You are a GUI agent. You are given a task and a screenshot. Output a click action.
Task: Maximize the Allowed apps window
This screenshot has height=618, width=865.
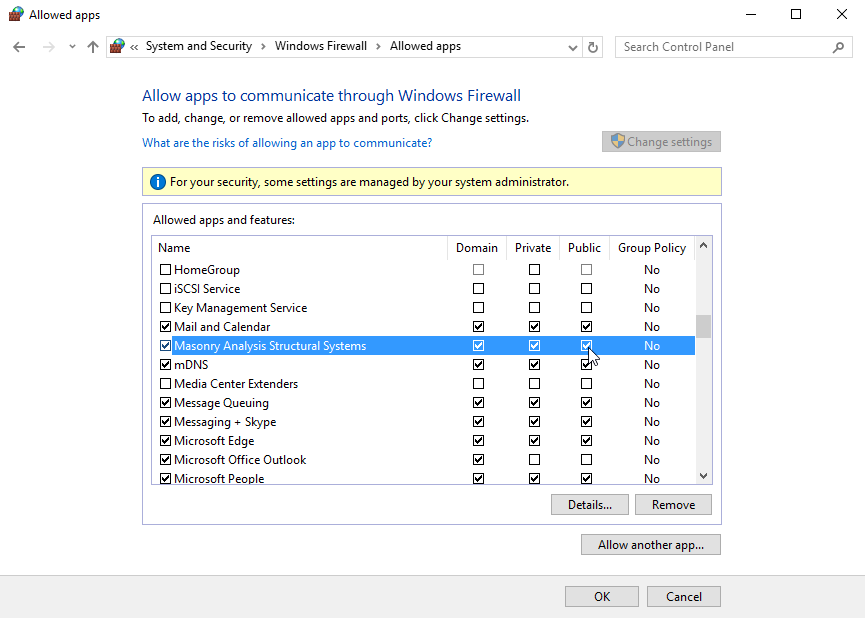[x=796, y=14]
